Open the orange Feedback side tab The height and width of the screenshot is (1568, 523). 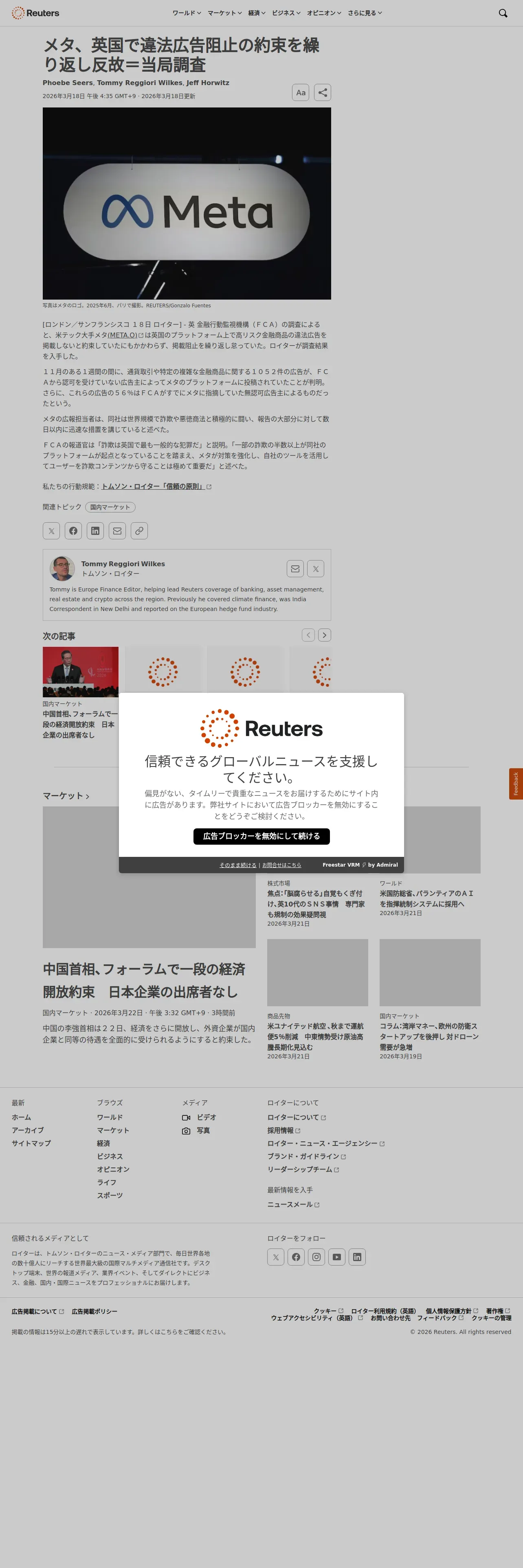516,784
